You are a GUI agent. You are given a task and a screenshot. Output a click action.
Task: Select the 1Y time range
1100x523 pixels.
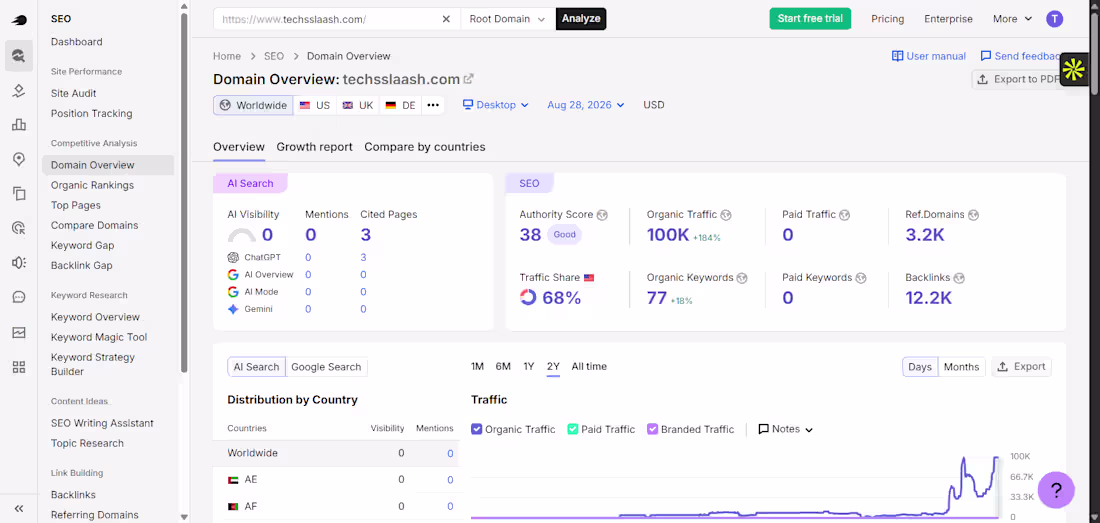coord(529,367)
